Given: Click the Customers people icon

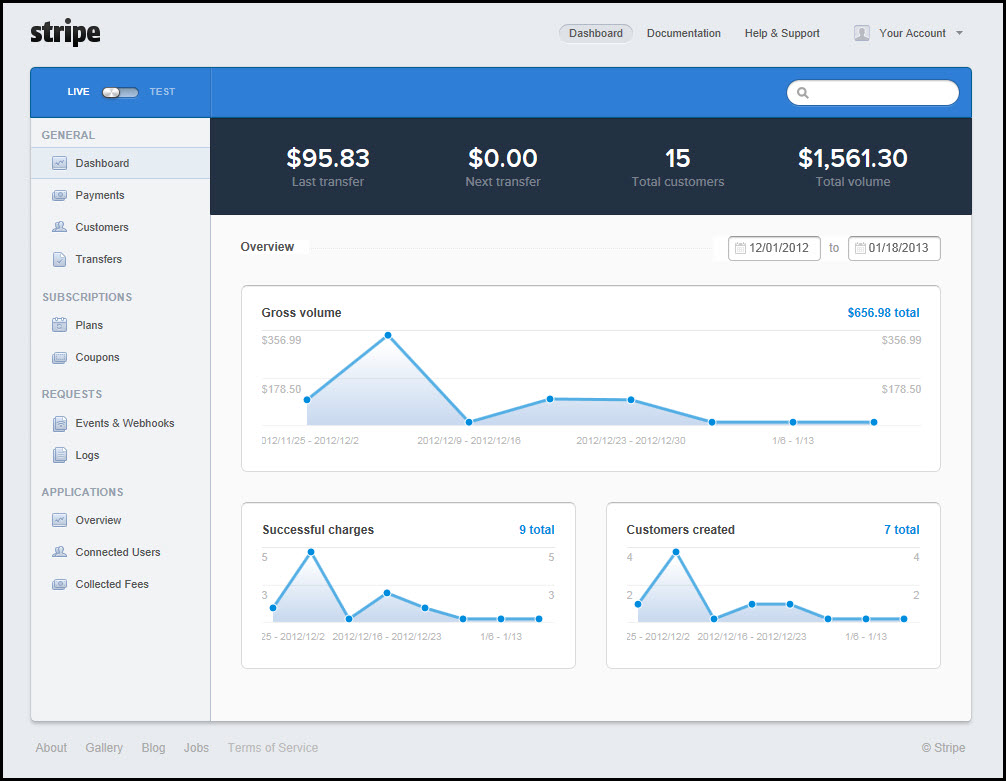Looking at the screenshot, I should click(x=59, y=227).
